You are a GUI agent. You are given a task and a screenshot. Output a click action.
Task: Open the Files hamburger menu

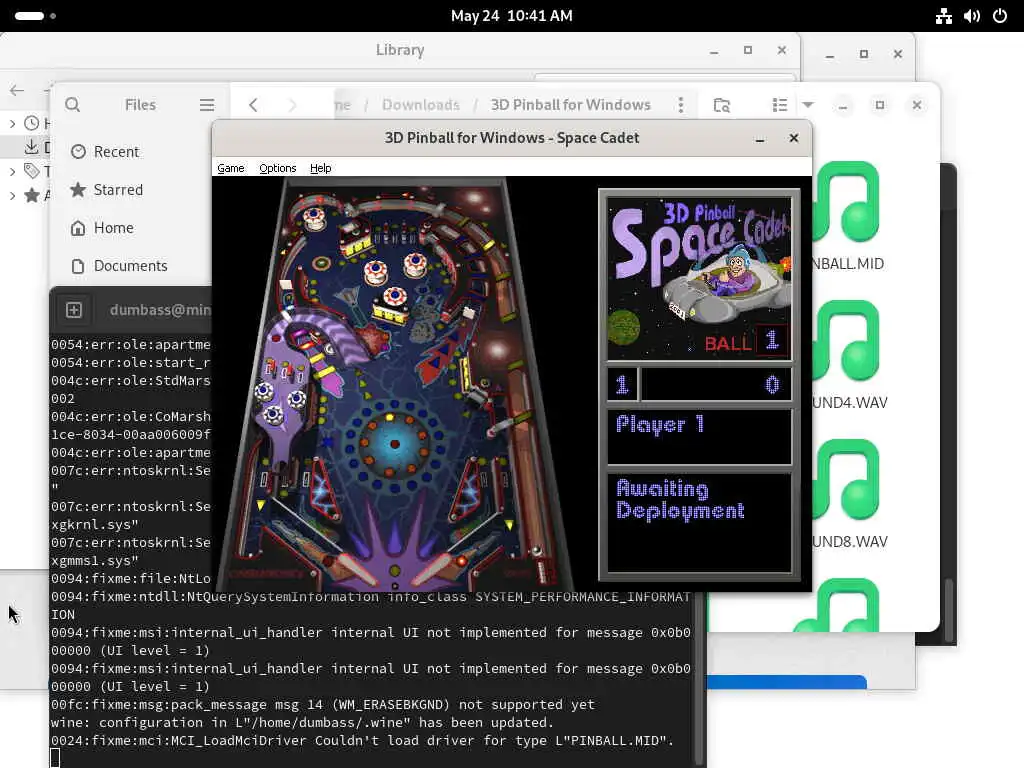[207, 104]
